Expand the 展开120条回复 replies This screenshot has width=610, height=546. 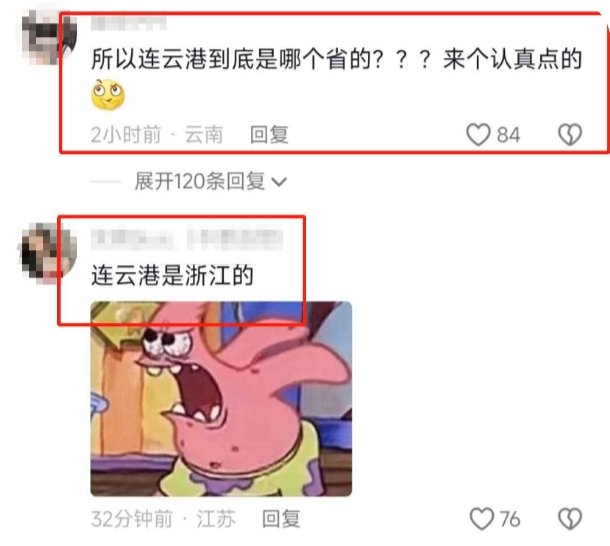tap(210, 181)
